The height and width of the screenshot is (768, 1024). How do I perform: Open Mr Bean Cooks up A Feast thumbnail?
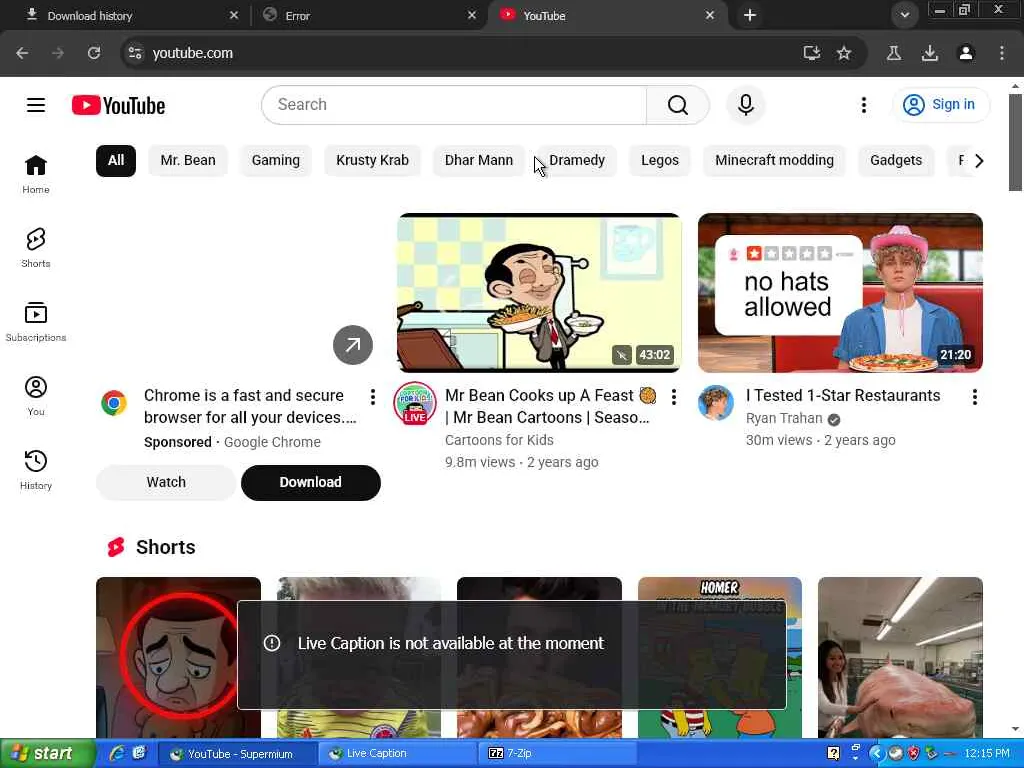(x=539, y=293)
